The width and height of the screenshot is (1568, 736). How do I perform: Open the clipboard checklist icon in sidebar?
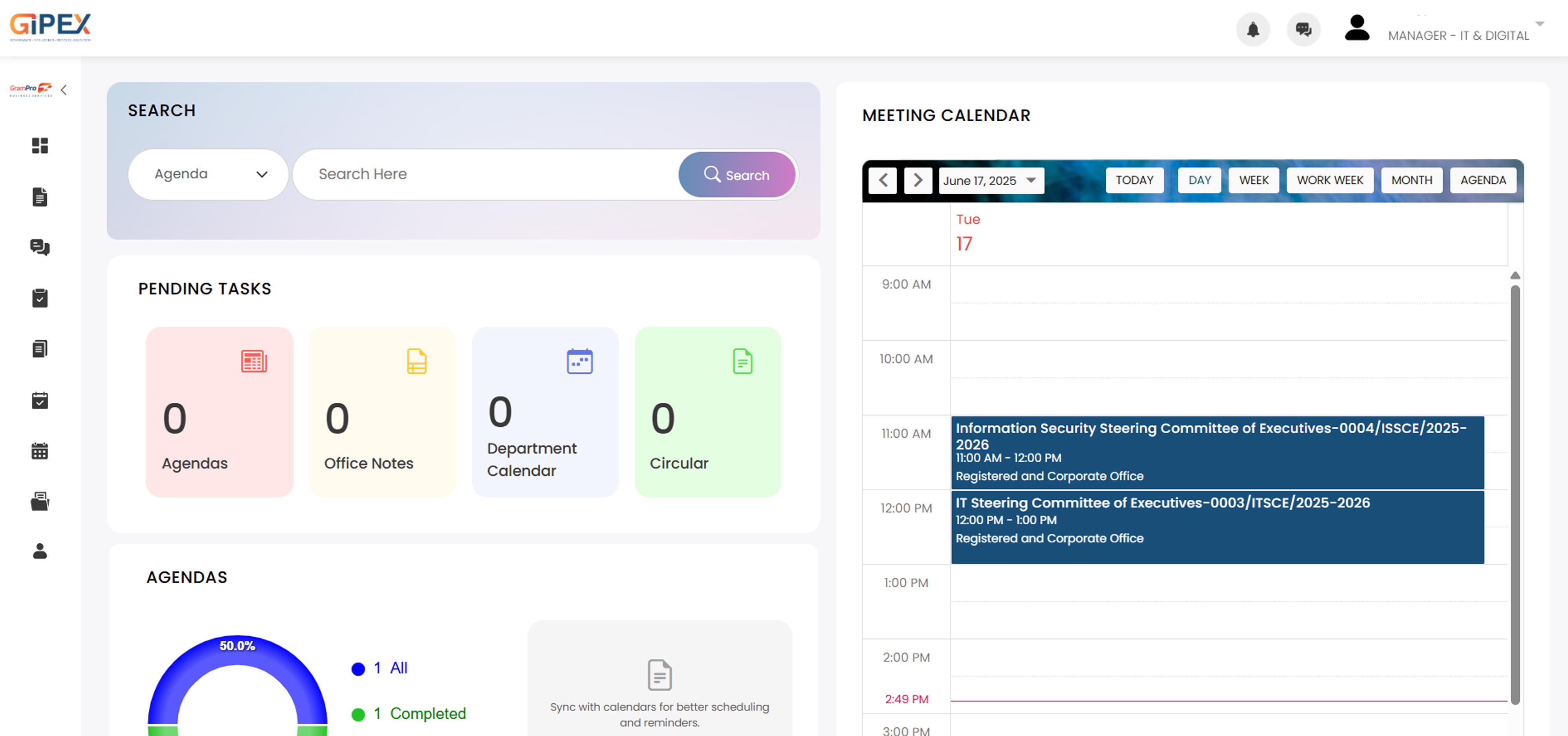coord(40,298)
